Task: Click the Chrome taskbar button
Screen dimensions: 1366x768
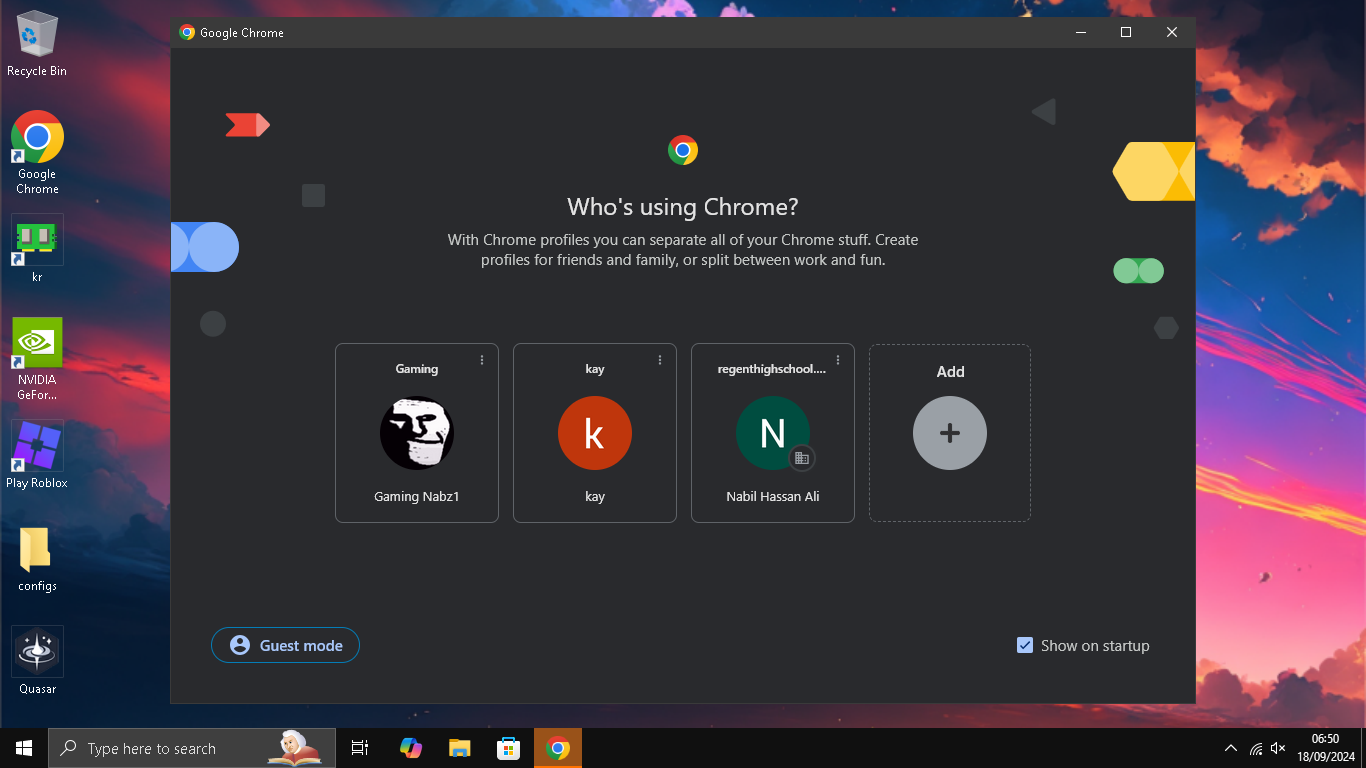Action: point(558,748)
